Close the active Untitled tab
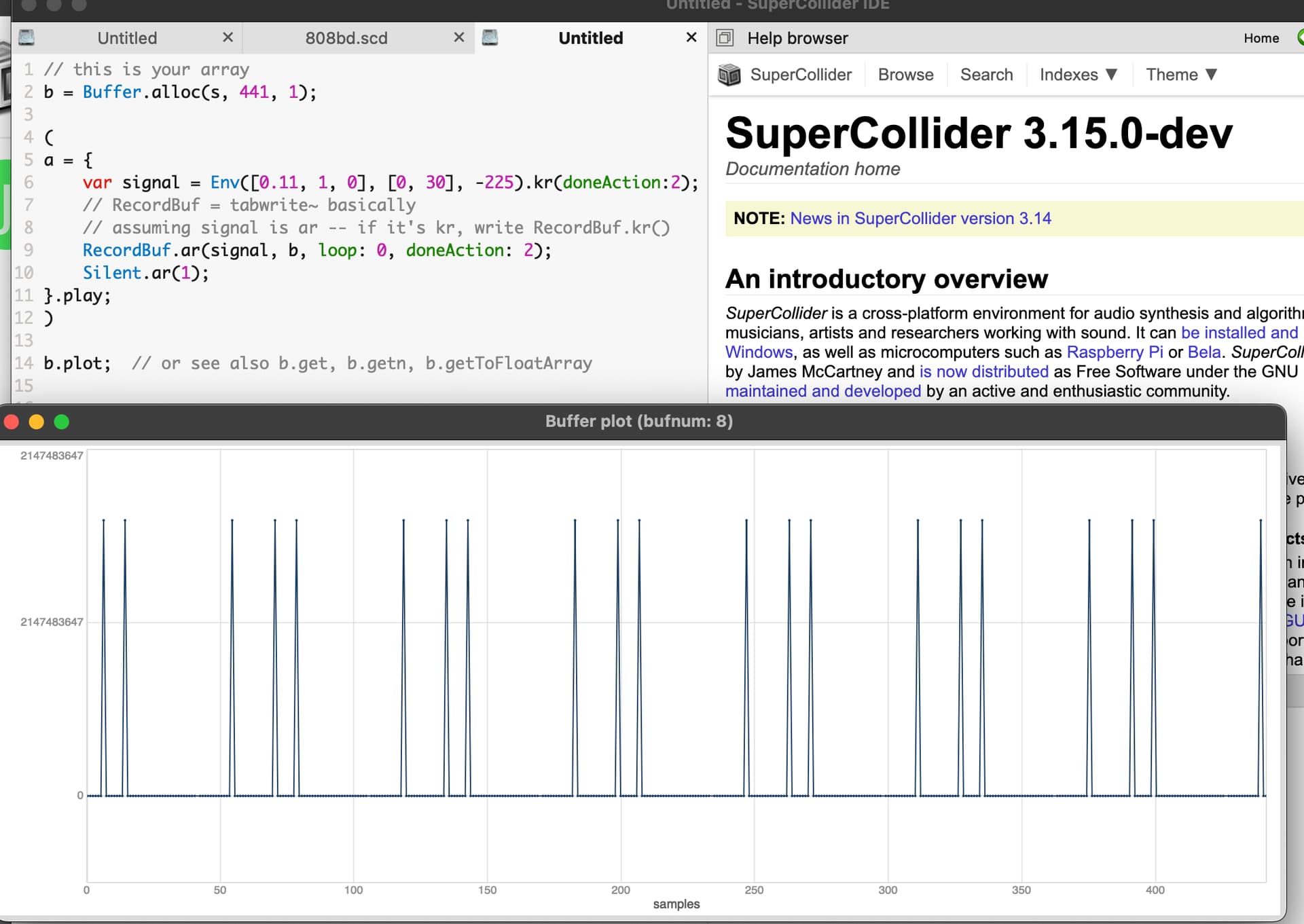The height and width of the screenshot is (924, 1304). click(691, 37)
